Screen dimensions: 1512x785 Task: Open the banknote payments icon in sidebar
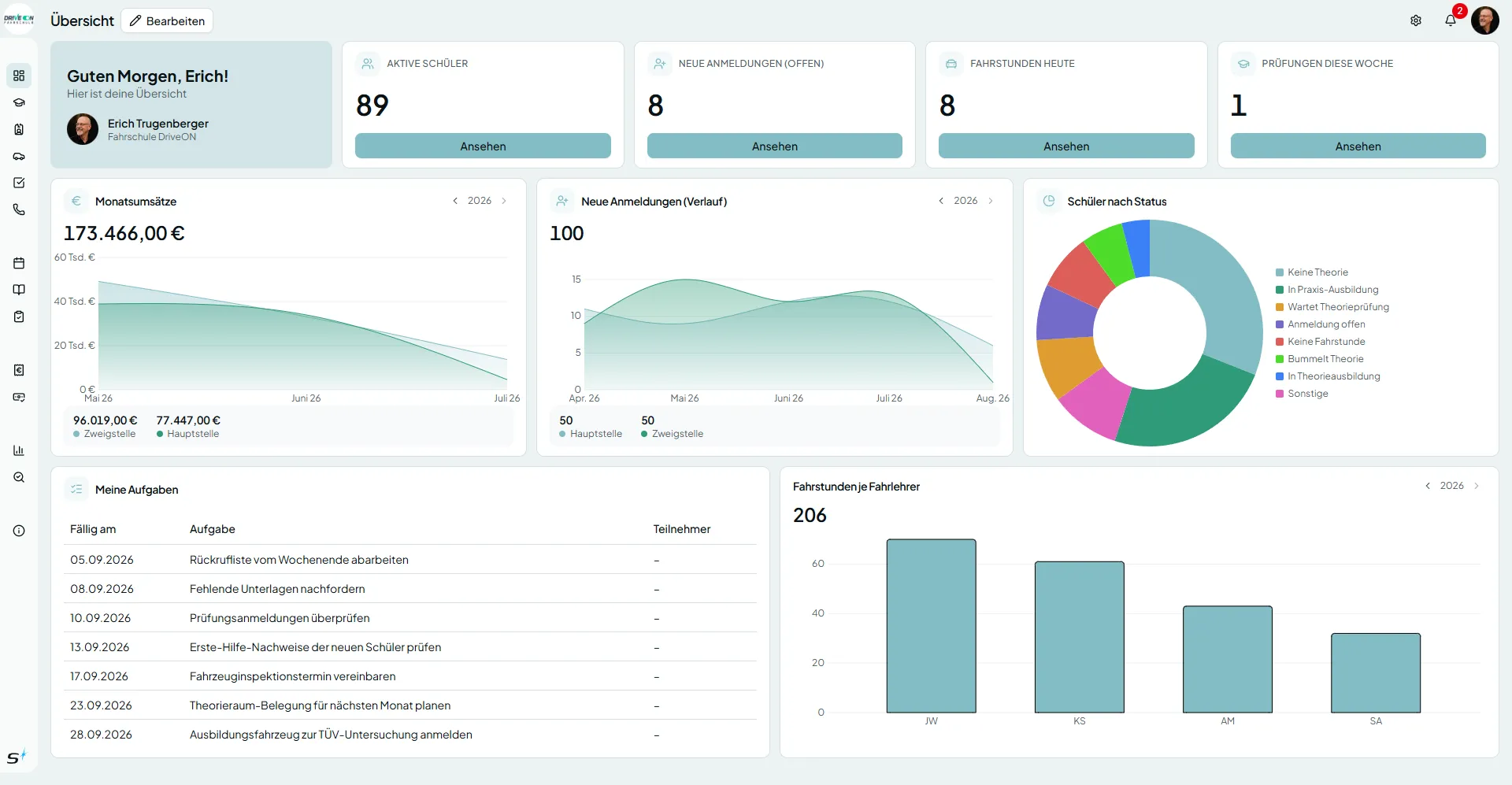tap(19, 397)
